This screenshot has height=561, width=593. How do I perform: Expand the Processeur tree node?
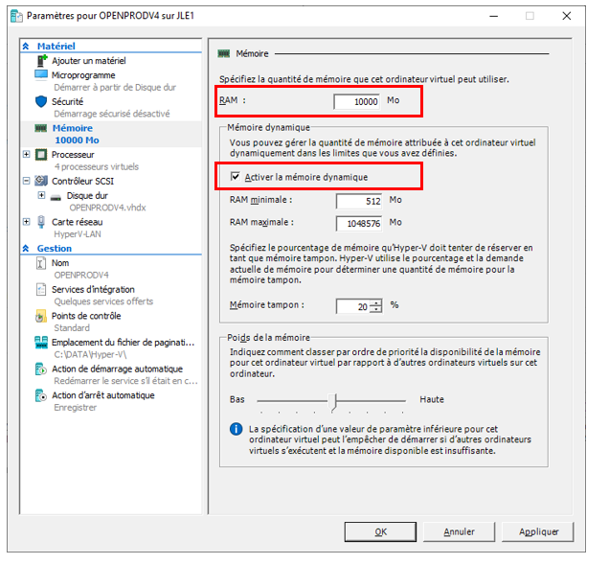26,154
